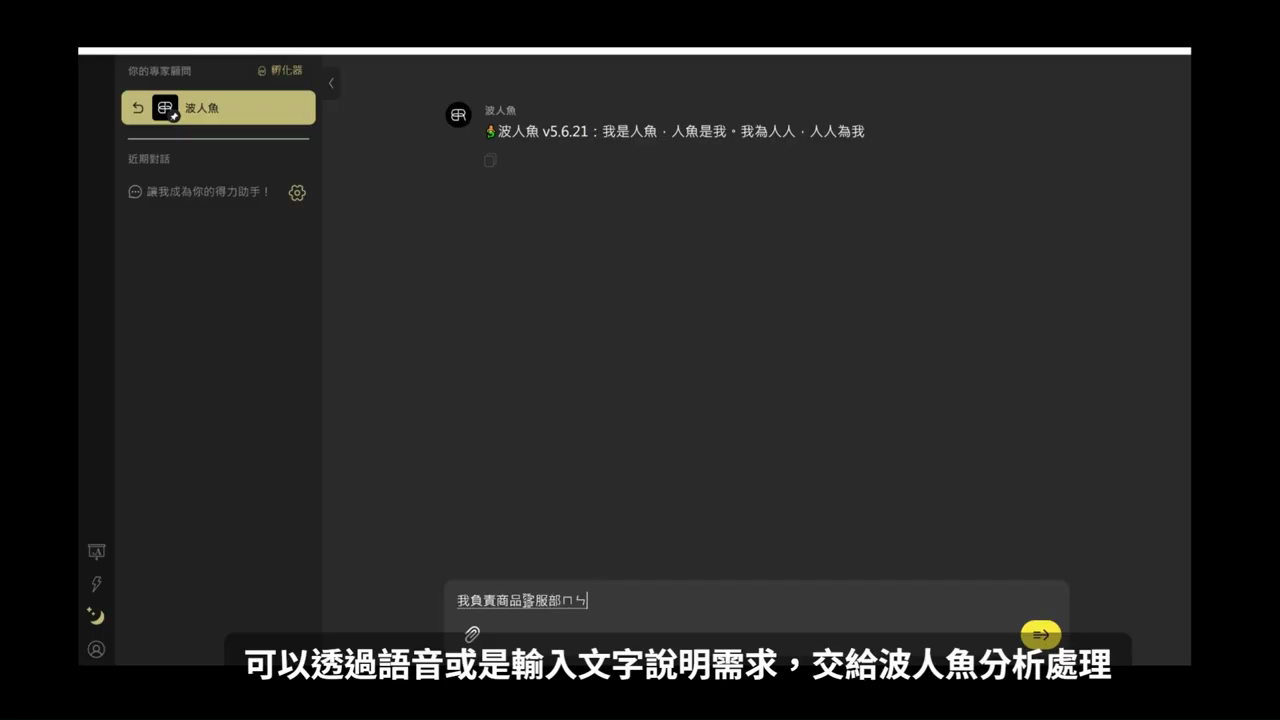This screenshot has height=720, width=1280.
Task: Open the user account profile icon
Action: [96, 649]
